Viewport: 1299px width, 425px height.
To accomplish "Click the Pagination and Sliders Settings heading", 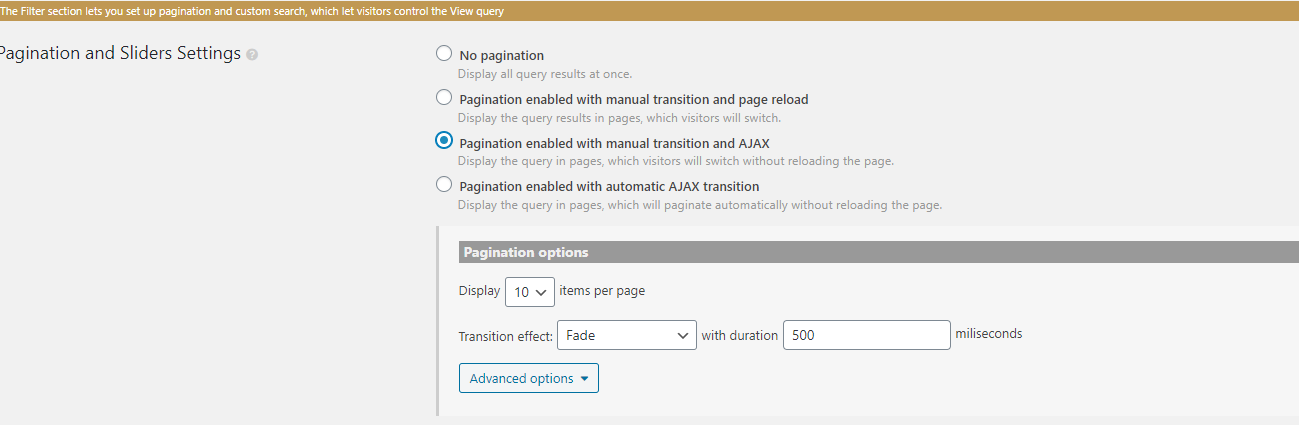I will (120, 54).
